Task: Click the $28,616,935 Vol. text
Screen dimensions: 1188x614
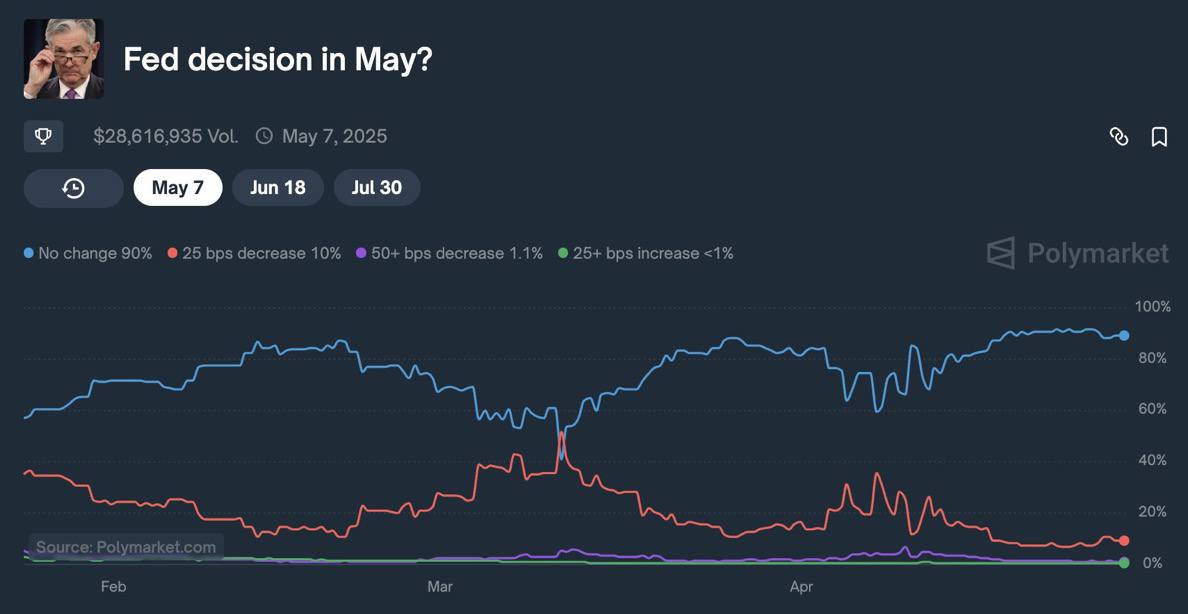Action: [166, 136]
